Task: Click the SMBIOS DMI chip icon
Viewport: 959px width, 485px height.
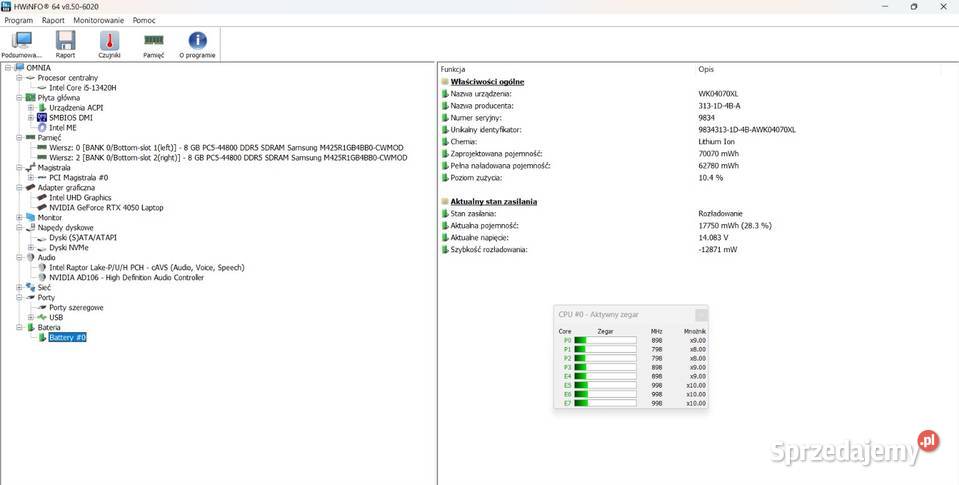Action: [x=42, y=117]
